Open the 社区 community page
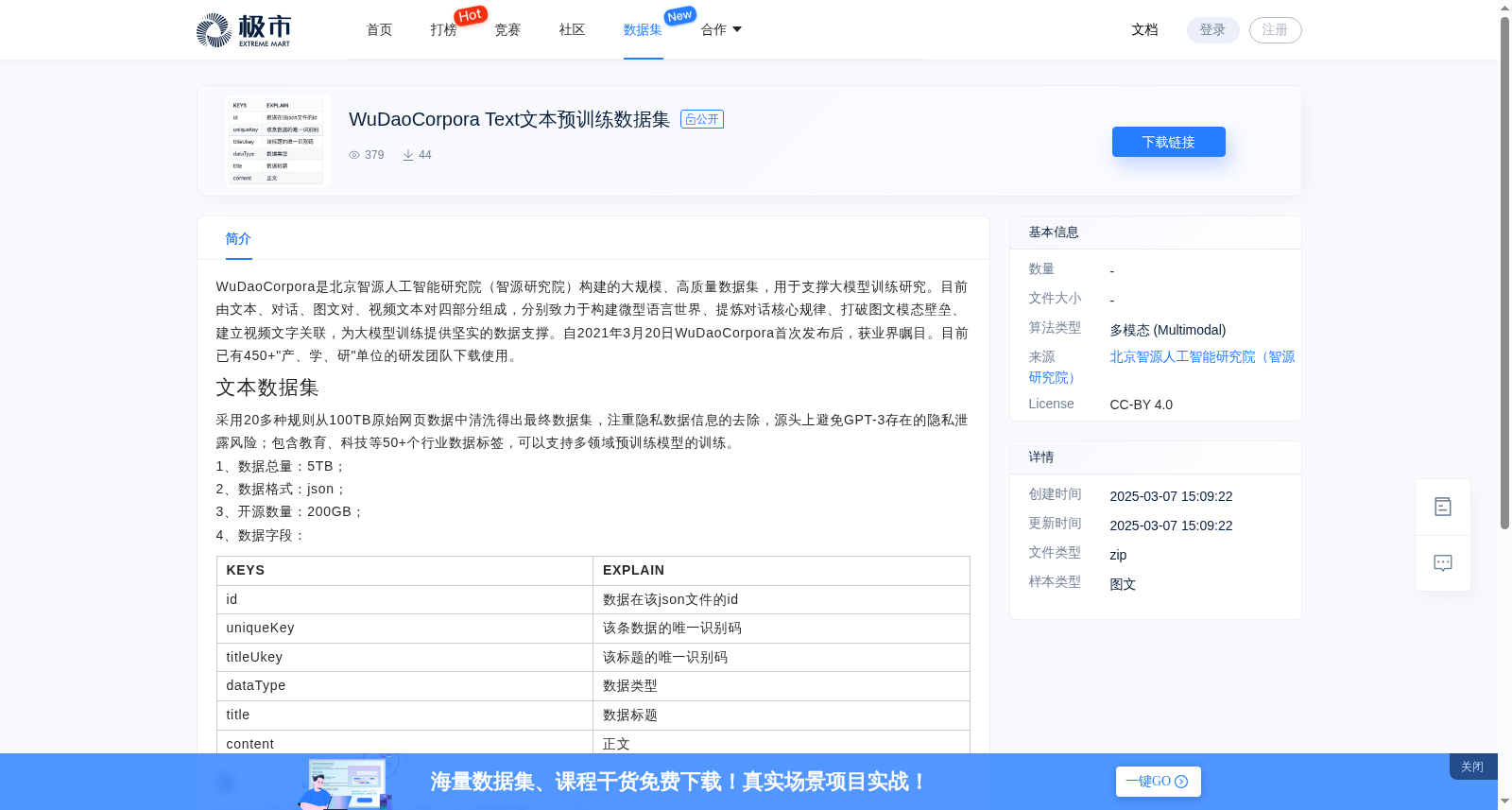1512x810 pixels. click(573, 29)
